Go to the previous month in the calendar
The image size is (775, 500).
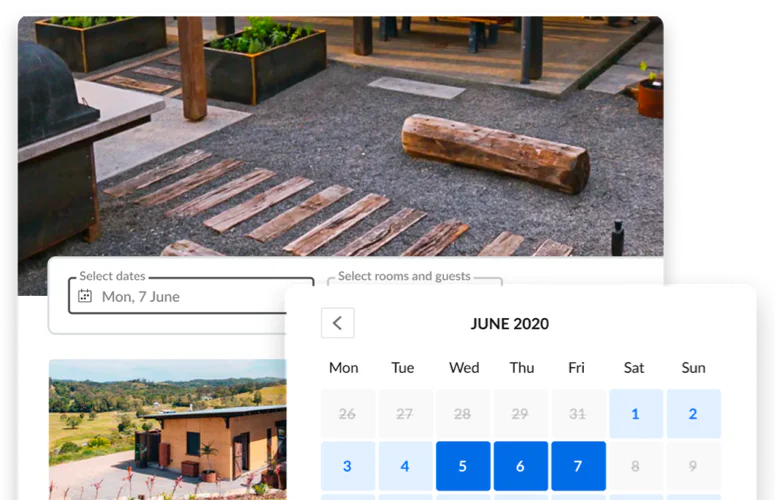pos(338,323)
